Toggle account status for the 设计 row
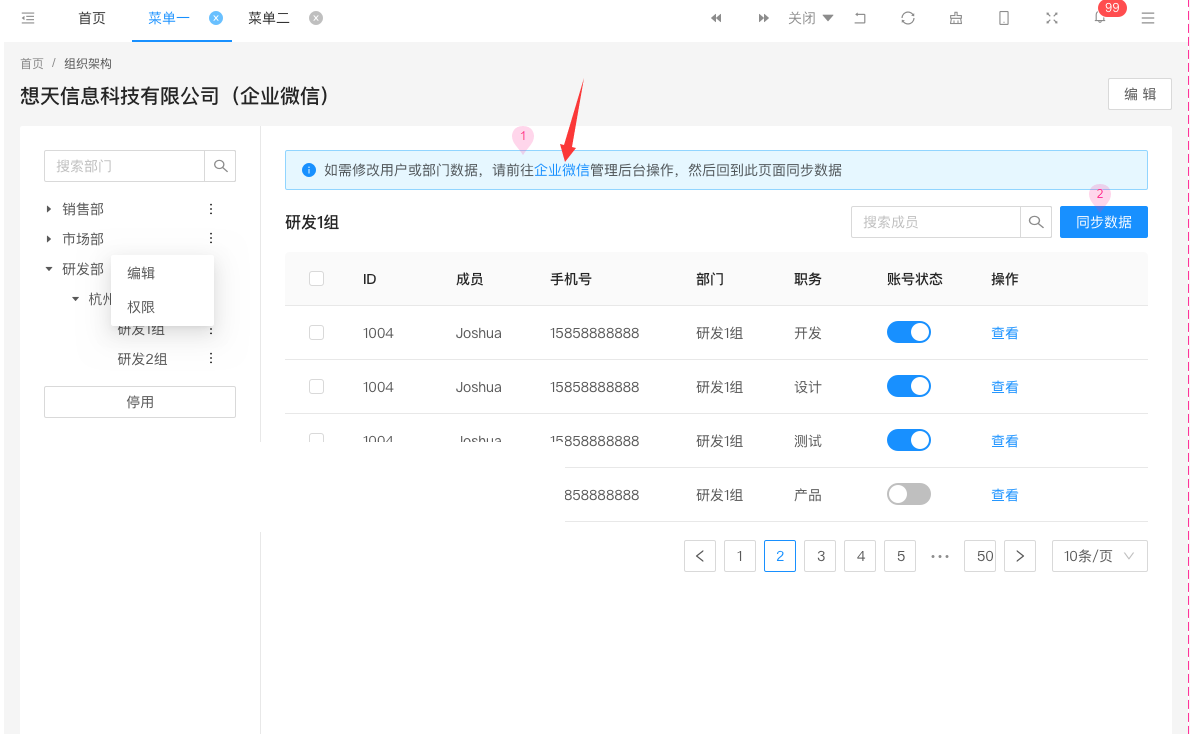1190x734 pixels. click(x=908, y=386)
